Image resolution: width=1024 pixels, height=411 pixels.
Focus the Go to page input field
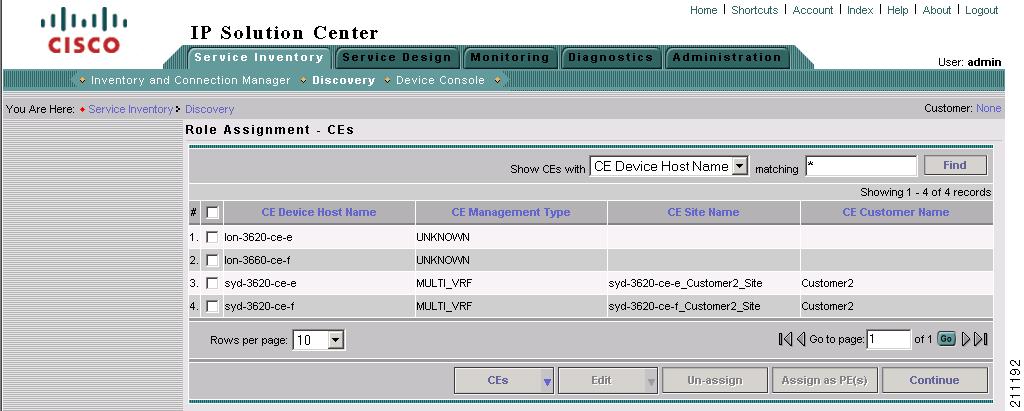point(889,339)
